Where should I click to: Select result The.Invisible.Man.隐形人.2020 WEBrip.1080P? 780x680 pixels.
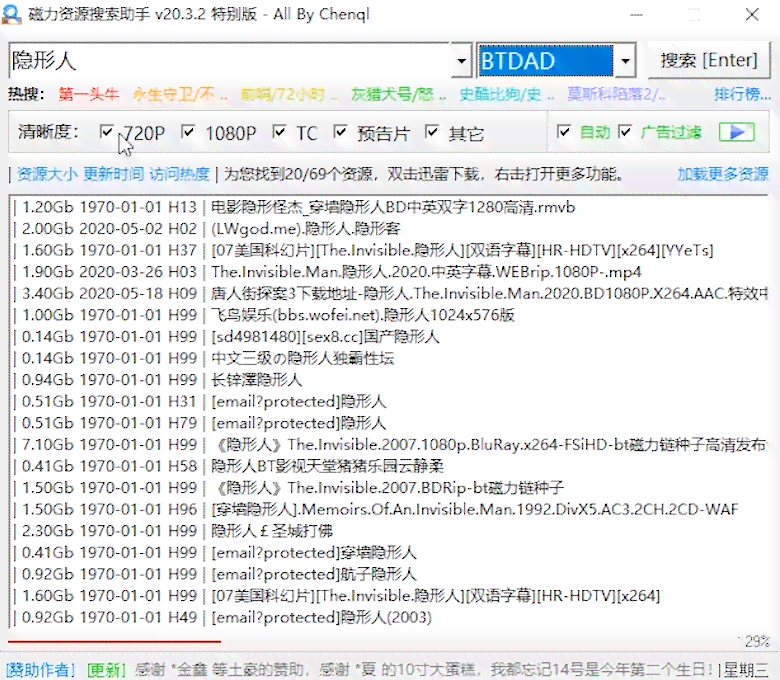(389, 272)
